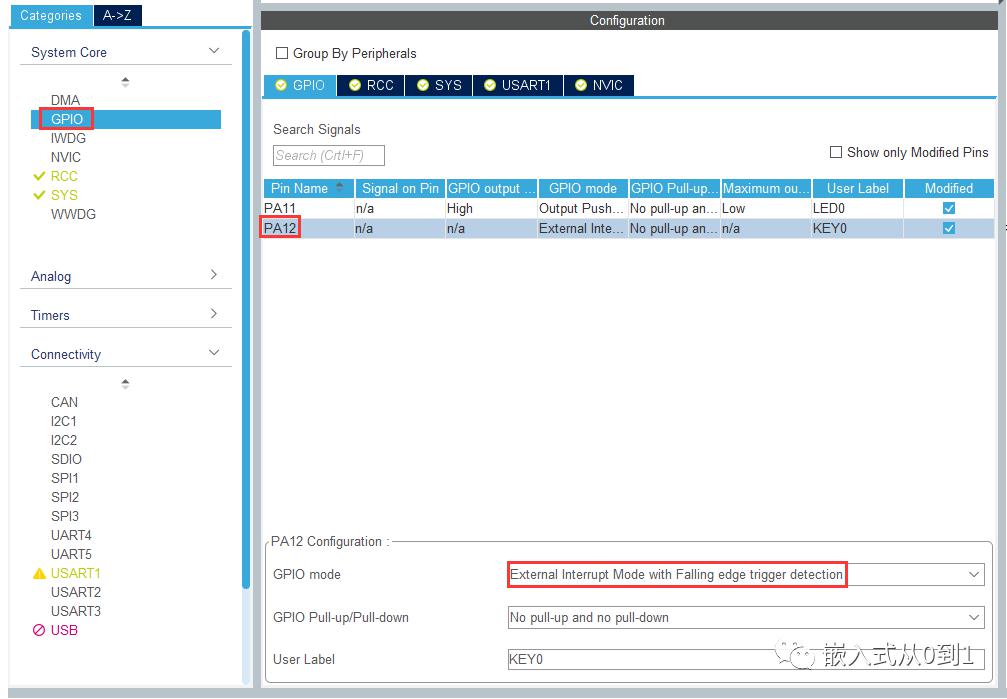Select DMA in System Core
This screenshot has height=699, width=1007.
(x=66, y=100)
